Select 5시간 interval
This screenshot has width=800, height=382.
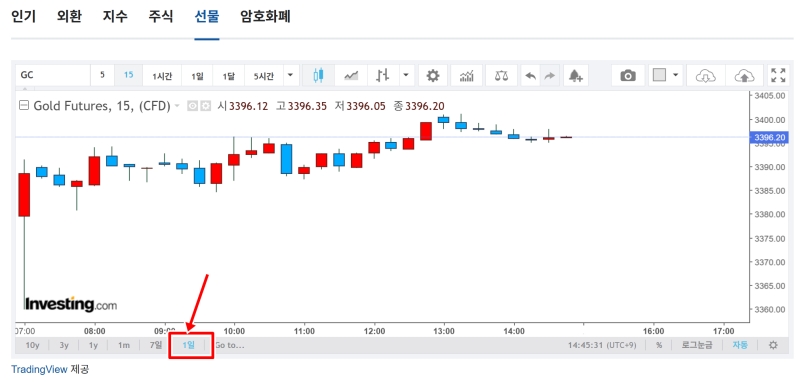coord(264,76)
